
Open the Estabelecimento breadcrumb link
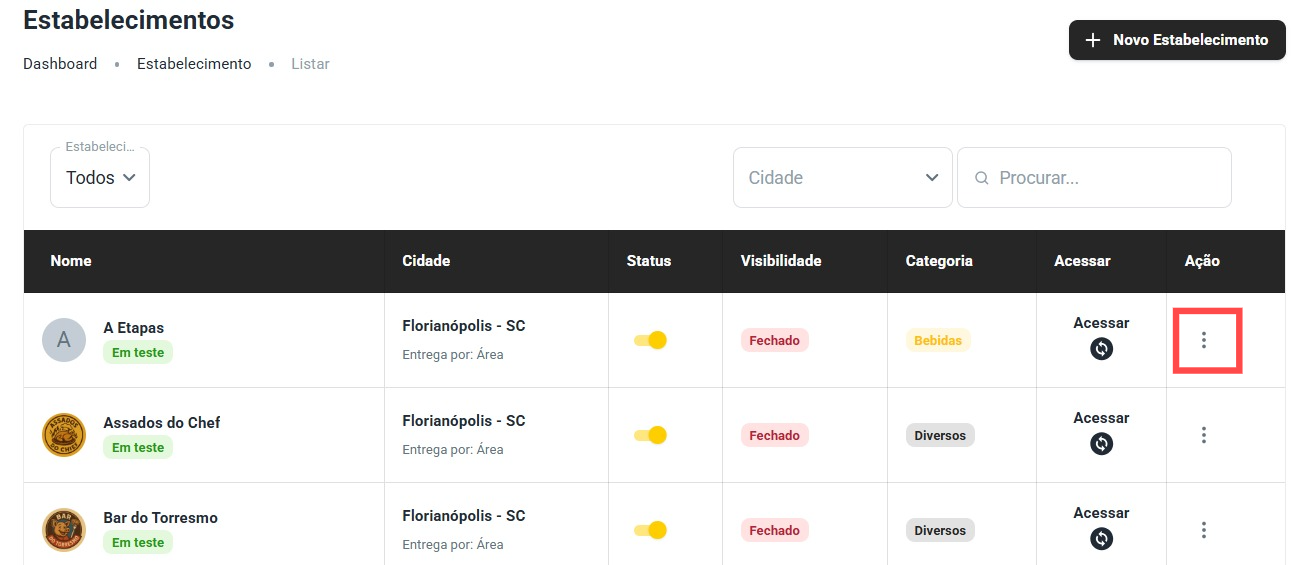[194, 64]
